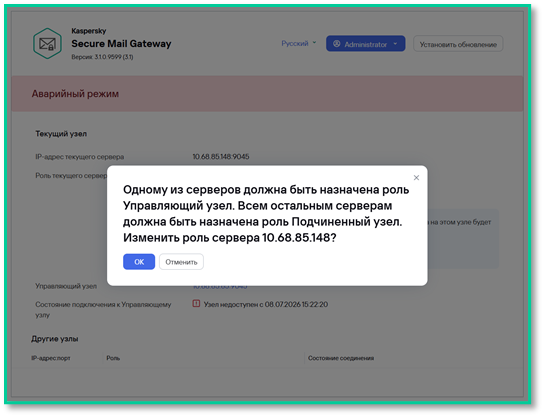Screen dimensions: 544x417
Task: Open the Administrator account menu
Action: pyautogui.click(x=365, y=44)
